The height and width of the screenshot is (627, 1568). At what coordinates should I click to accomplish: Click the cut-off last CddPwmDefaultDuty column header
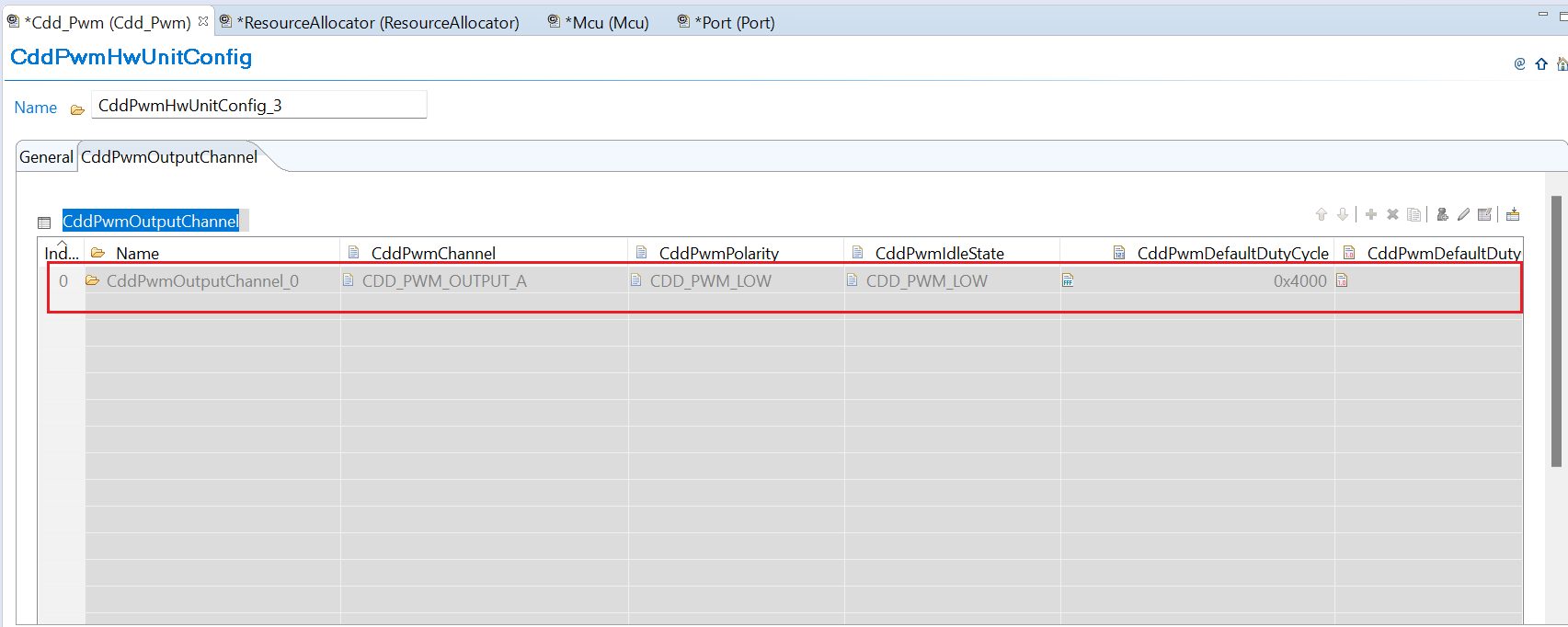point(1429,253)
